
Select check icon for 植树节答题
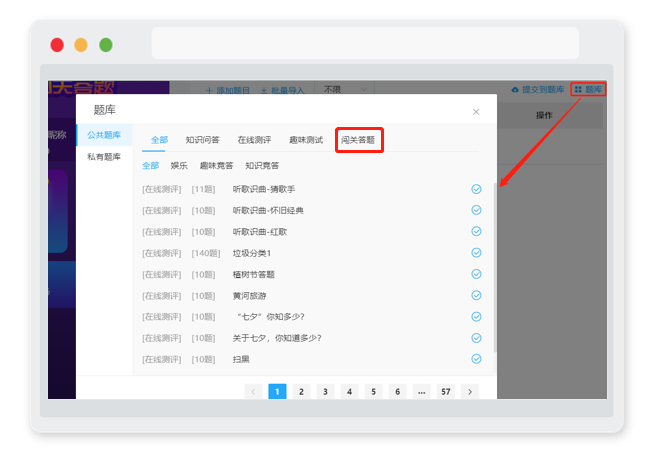click(476, 274)
